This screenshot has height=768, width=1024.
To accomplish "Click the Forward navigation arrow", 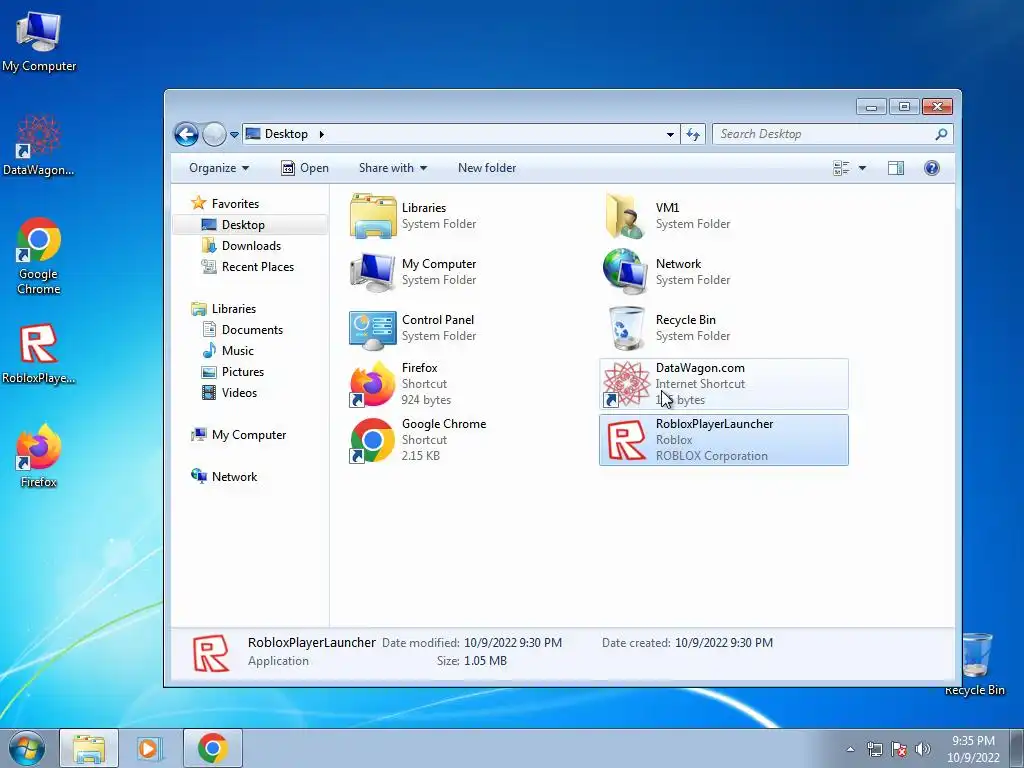I will [214, 135].
